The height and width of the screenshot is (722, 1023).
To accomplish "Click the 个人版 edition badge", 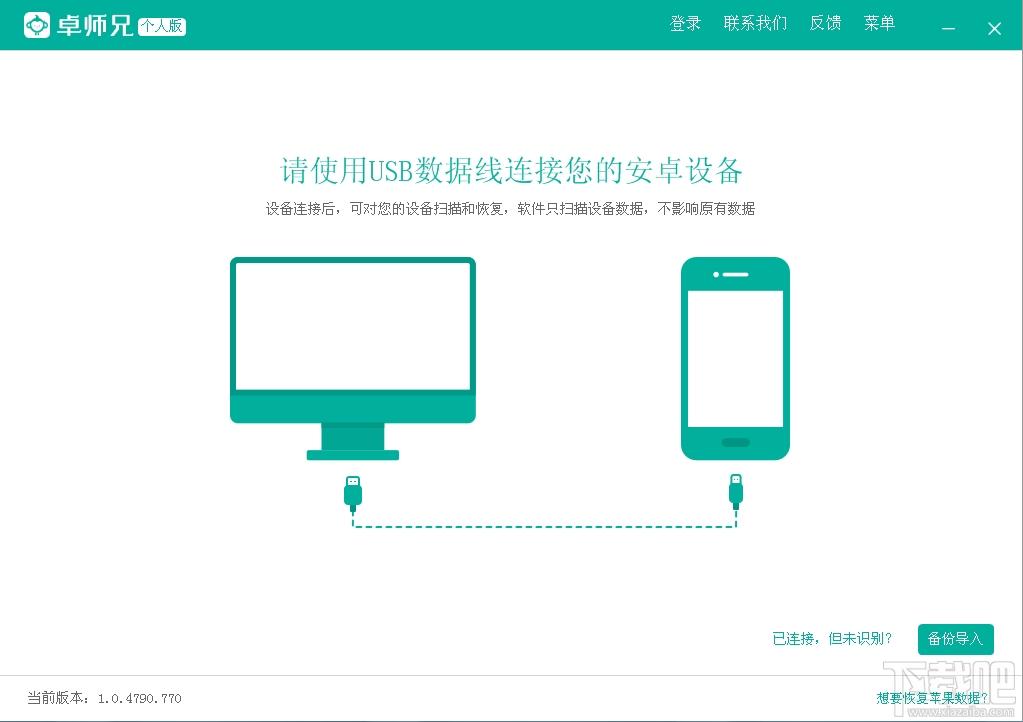I will point(162,26).
